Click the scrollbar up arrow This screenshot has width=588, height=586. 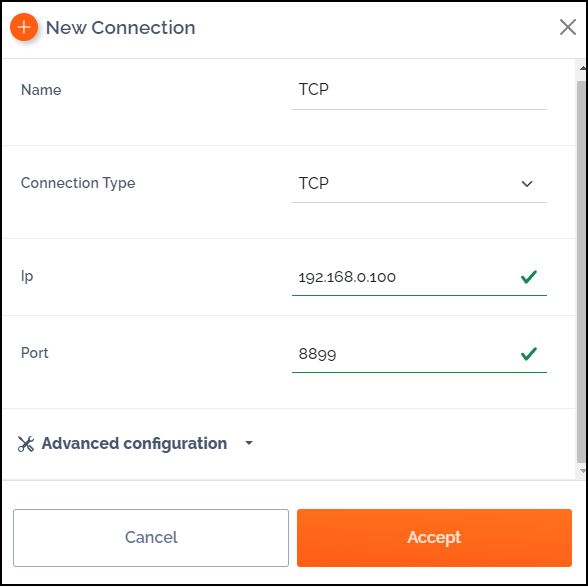582,68
